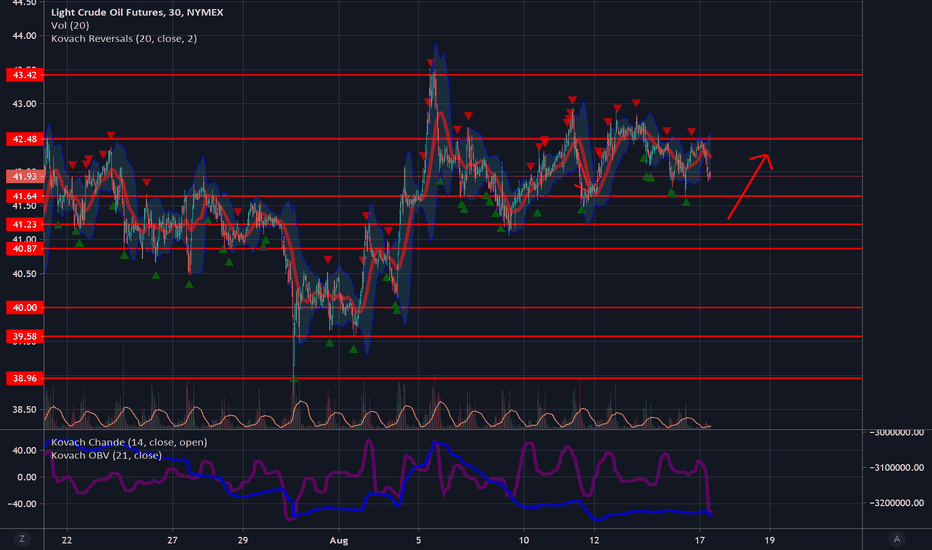The width and height of the screenshot is (932, 550).
Task: Select the 40.00 horizontal line price label
Action: click(25, 307)
